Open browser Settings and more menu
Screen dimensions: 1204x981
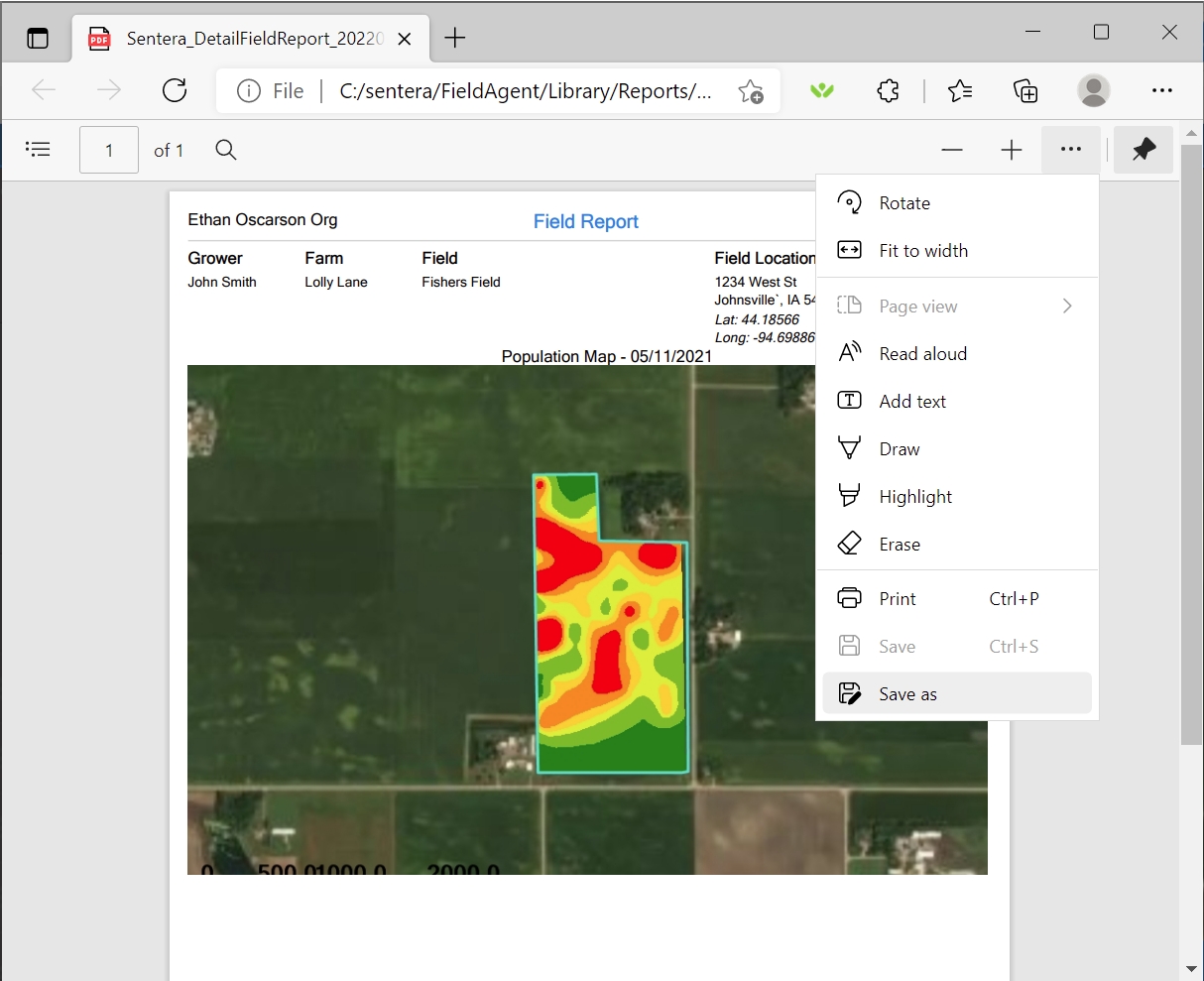1162,91
